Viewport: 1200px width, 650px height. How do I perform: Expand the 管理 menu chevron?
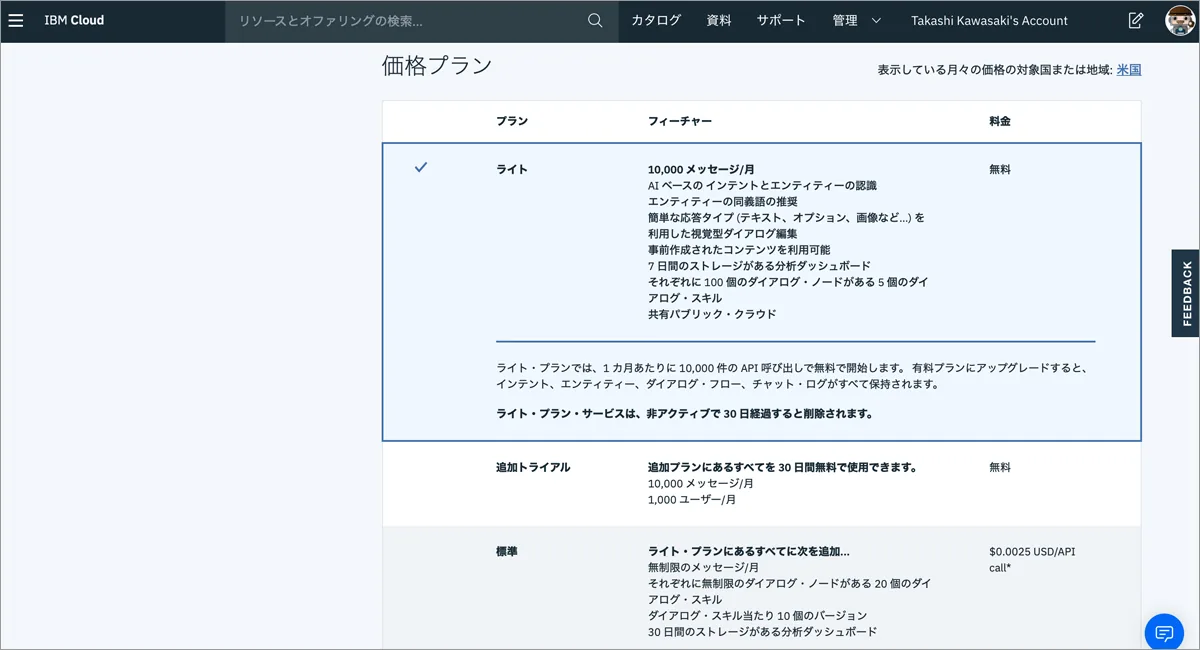(x=876, y=20)
